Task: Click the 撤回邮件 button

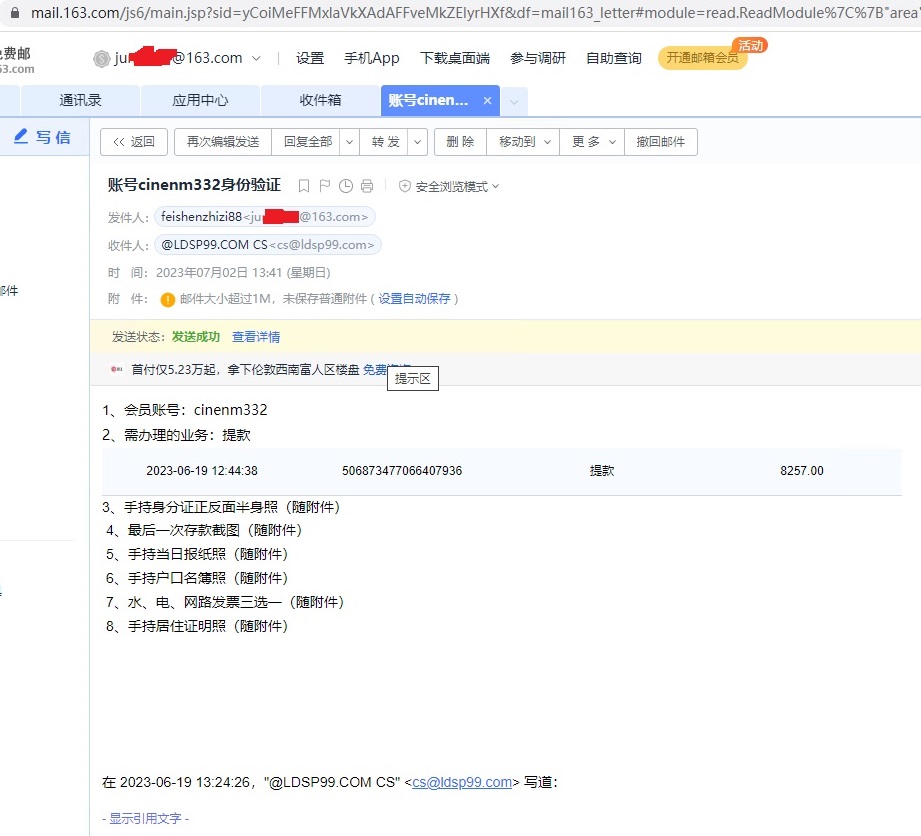Action: pos(661,142)
